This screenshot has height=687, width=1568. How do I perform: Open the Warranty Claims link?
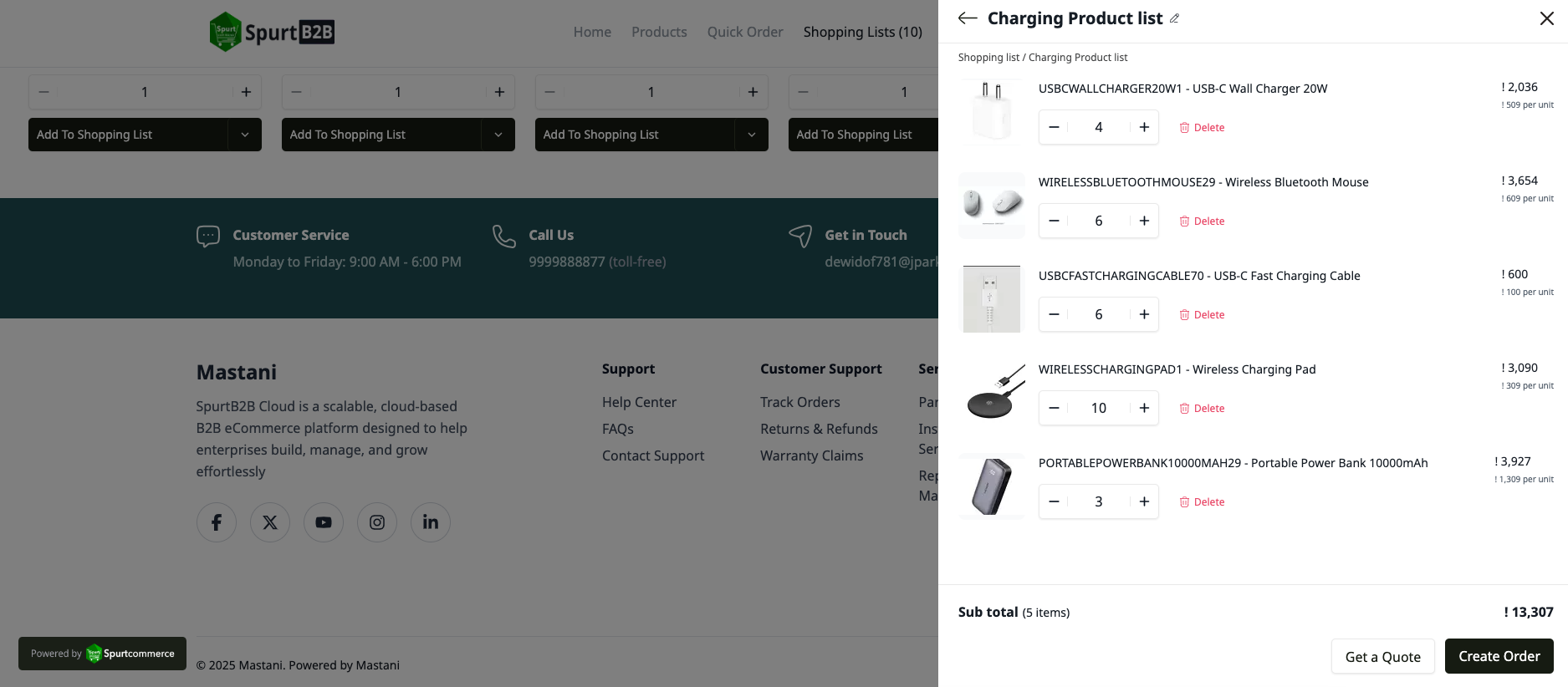pyautogui.click(x=811, y=455)
